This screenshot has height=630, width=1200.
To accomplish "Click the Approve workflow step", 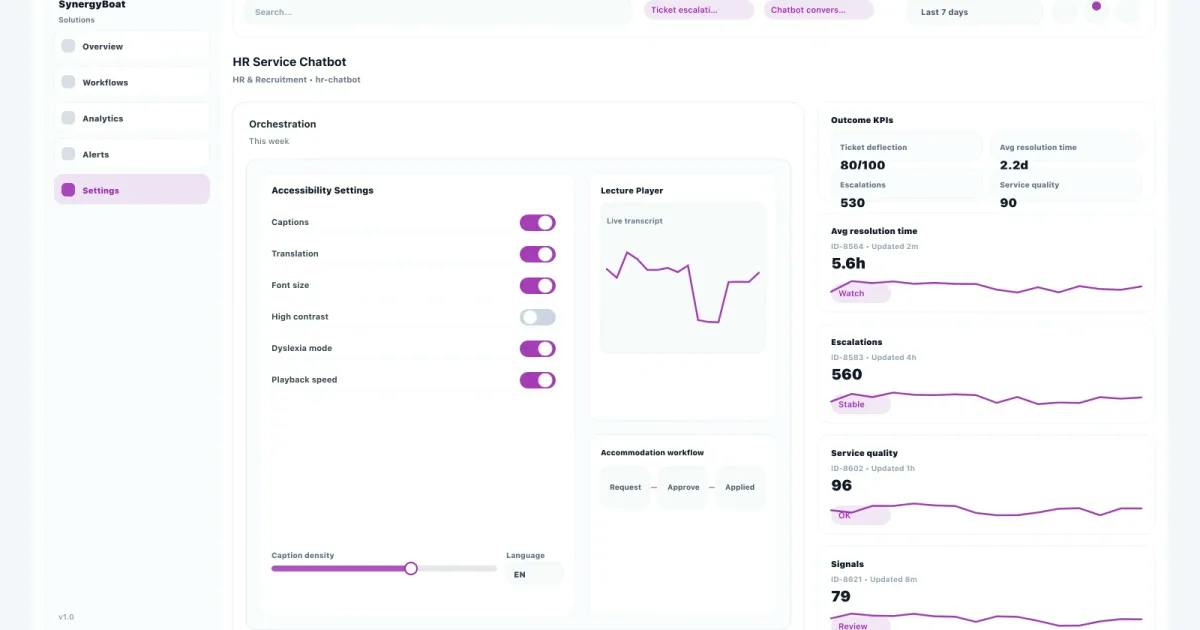I will pyautogui.click(x=683, y=487).
